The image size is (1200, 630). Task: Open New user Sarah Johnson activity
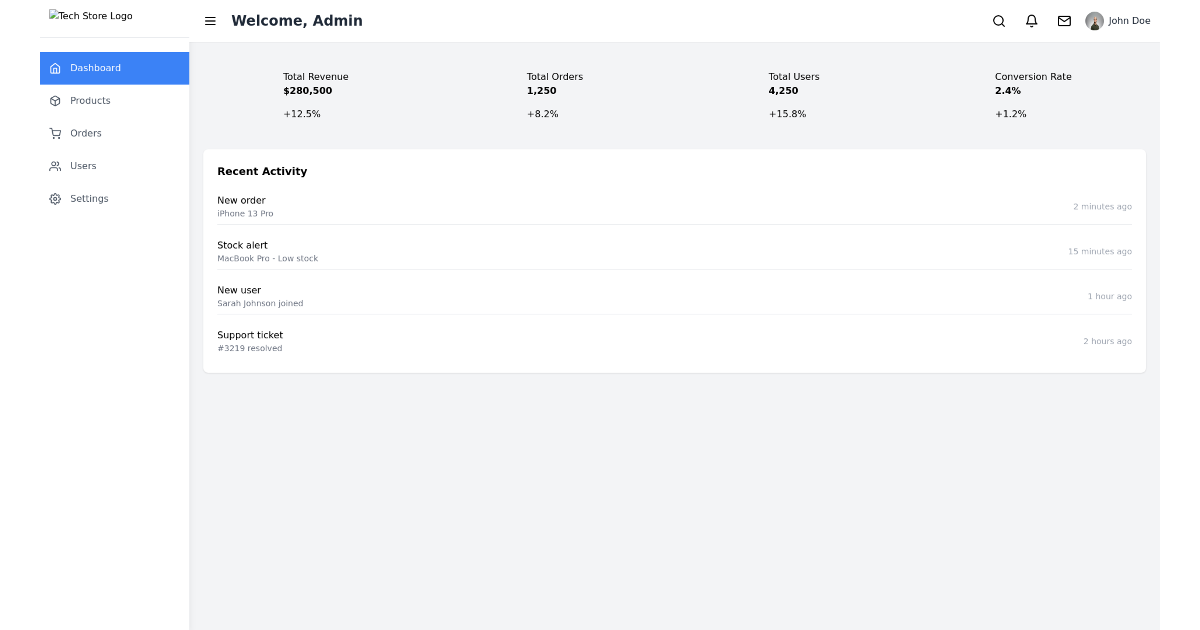pos(260,296)
